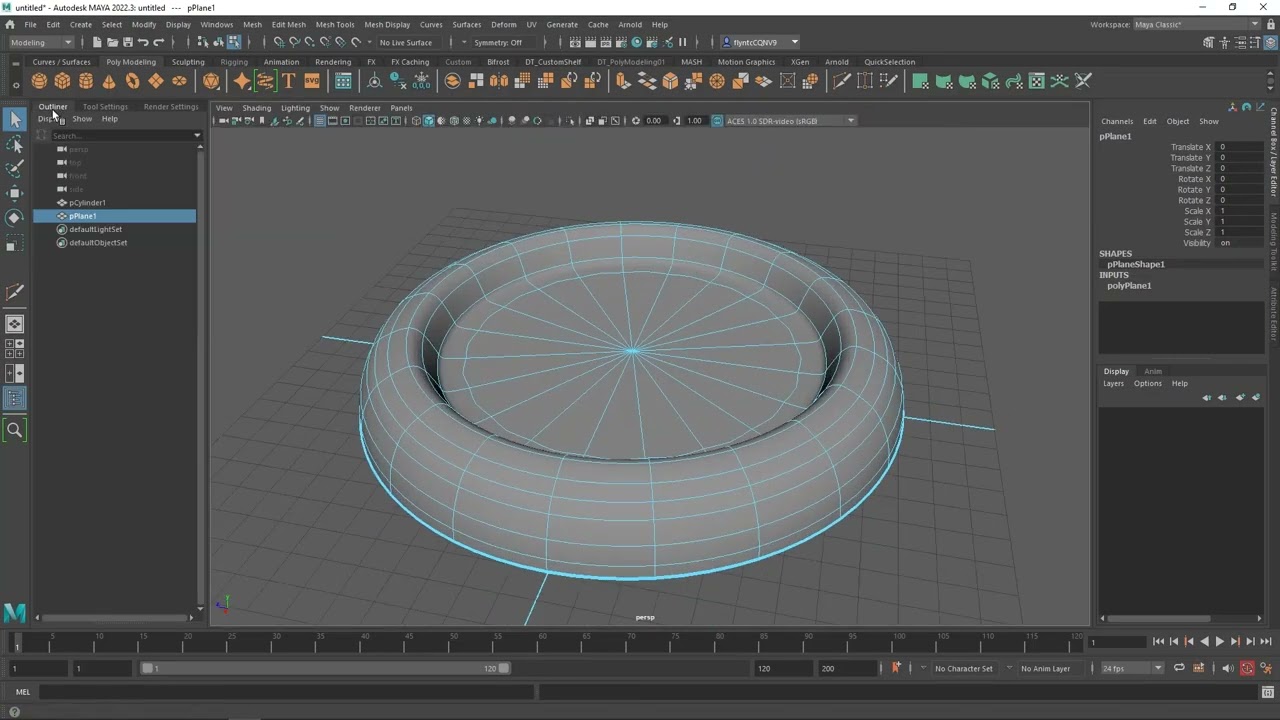Click the sculpt brush icon in left toolbox
The height and width of the screenshot is (720, 1280).
(15, 293)
